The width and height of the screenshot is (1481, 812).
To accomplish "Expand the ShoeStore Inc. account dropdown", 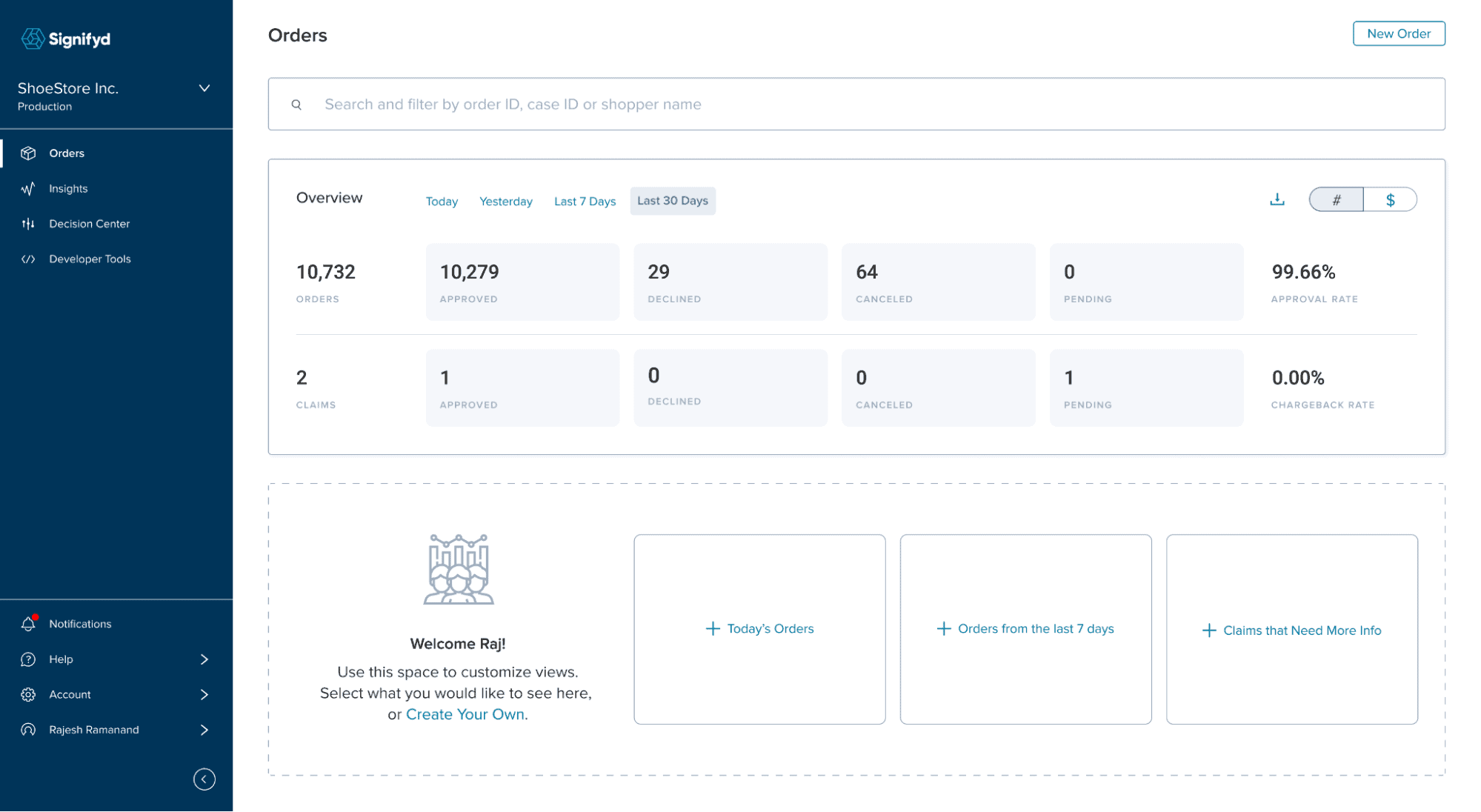I will (204, 89).
